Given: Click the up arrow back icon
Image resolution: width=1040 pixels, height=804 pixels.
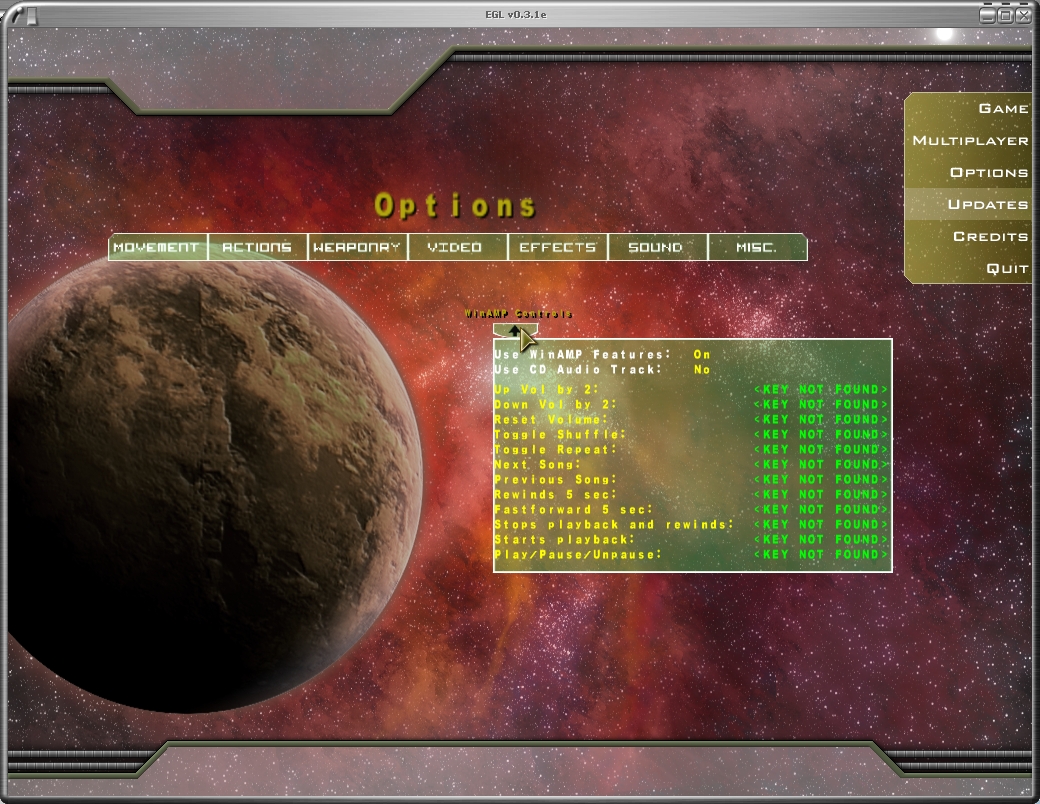Looking at the screenshot, I should (x=515, y=330).
